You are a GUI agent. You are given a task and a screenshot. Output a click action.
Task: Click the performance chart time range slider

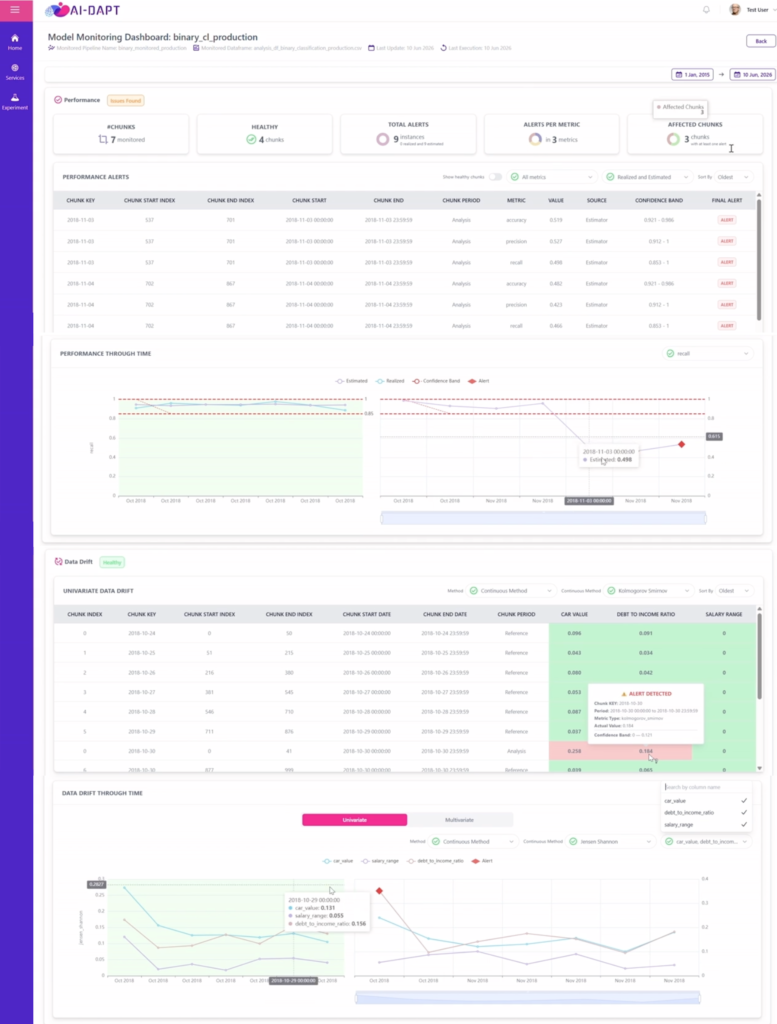click(x=543, y=519)
